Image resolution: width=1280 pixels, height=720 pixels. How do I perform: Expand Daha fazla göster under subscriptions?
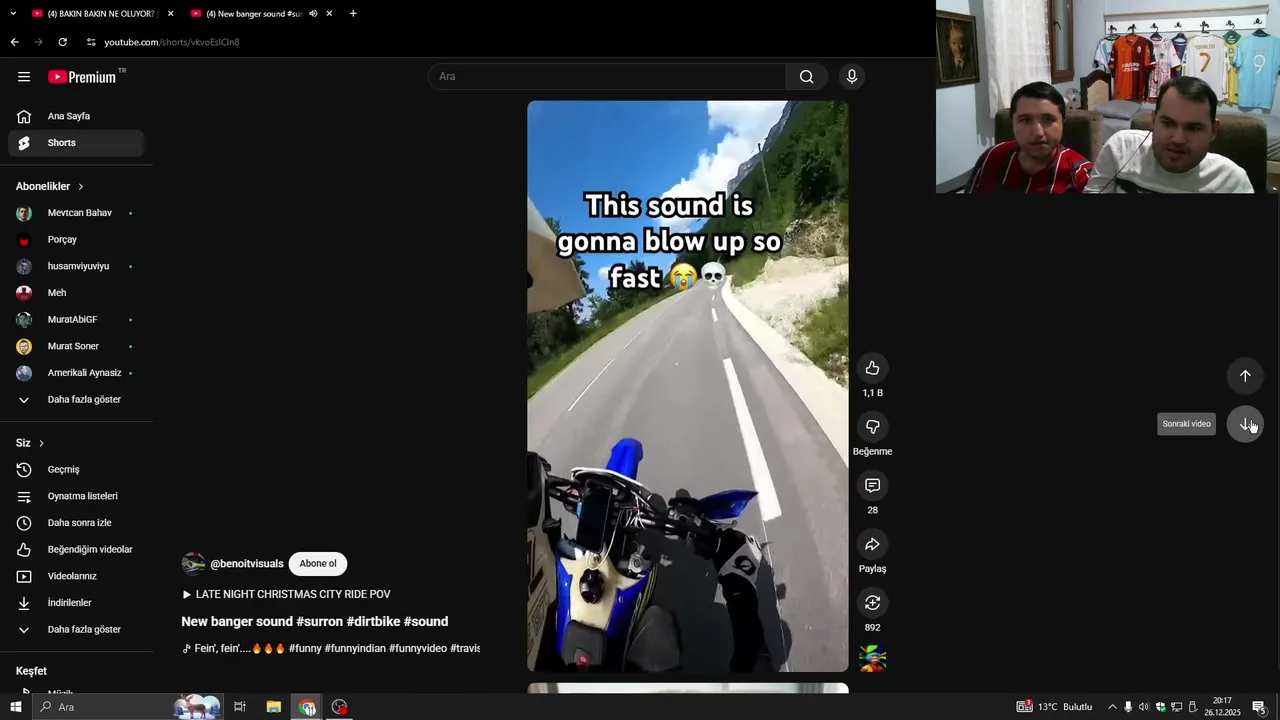point(76,400)
